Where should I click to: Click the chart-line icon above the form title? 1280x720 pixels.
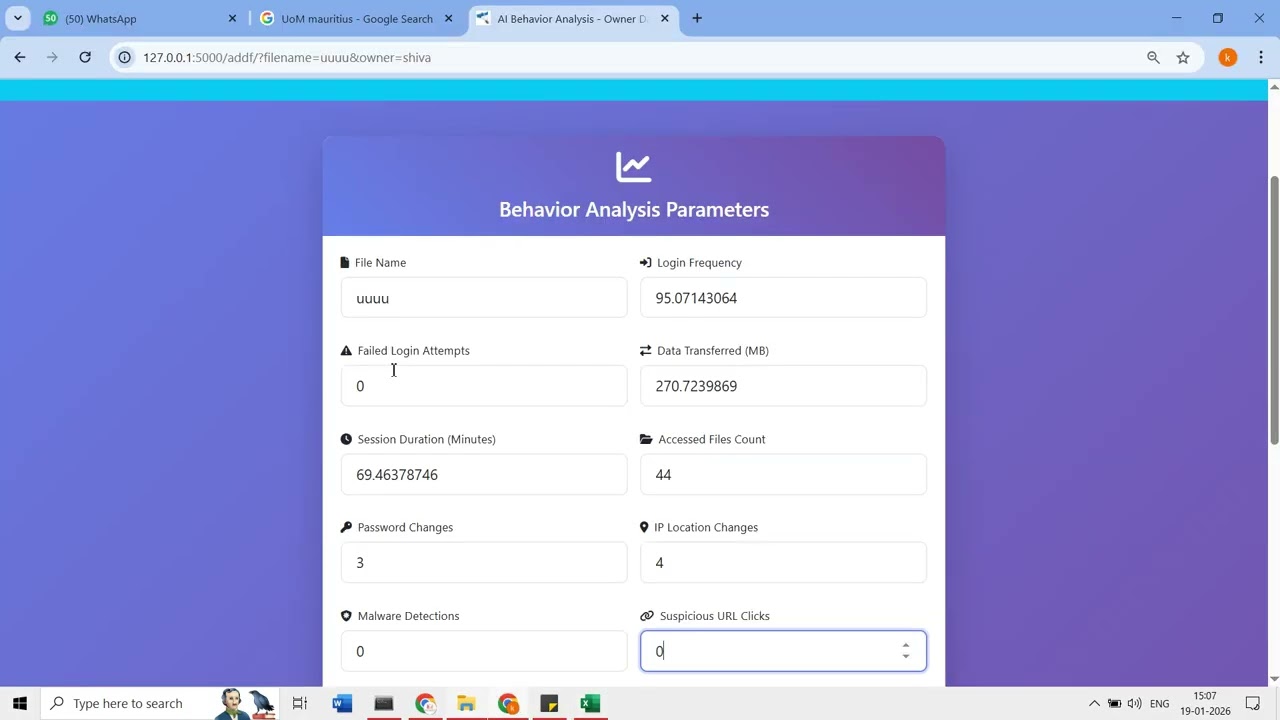point(634,167)
